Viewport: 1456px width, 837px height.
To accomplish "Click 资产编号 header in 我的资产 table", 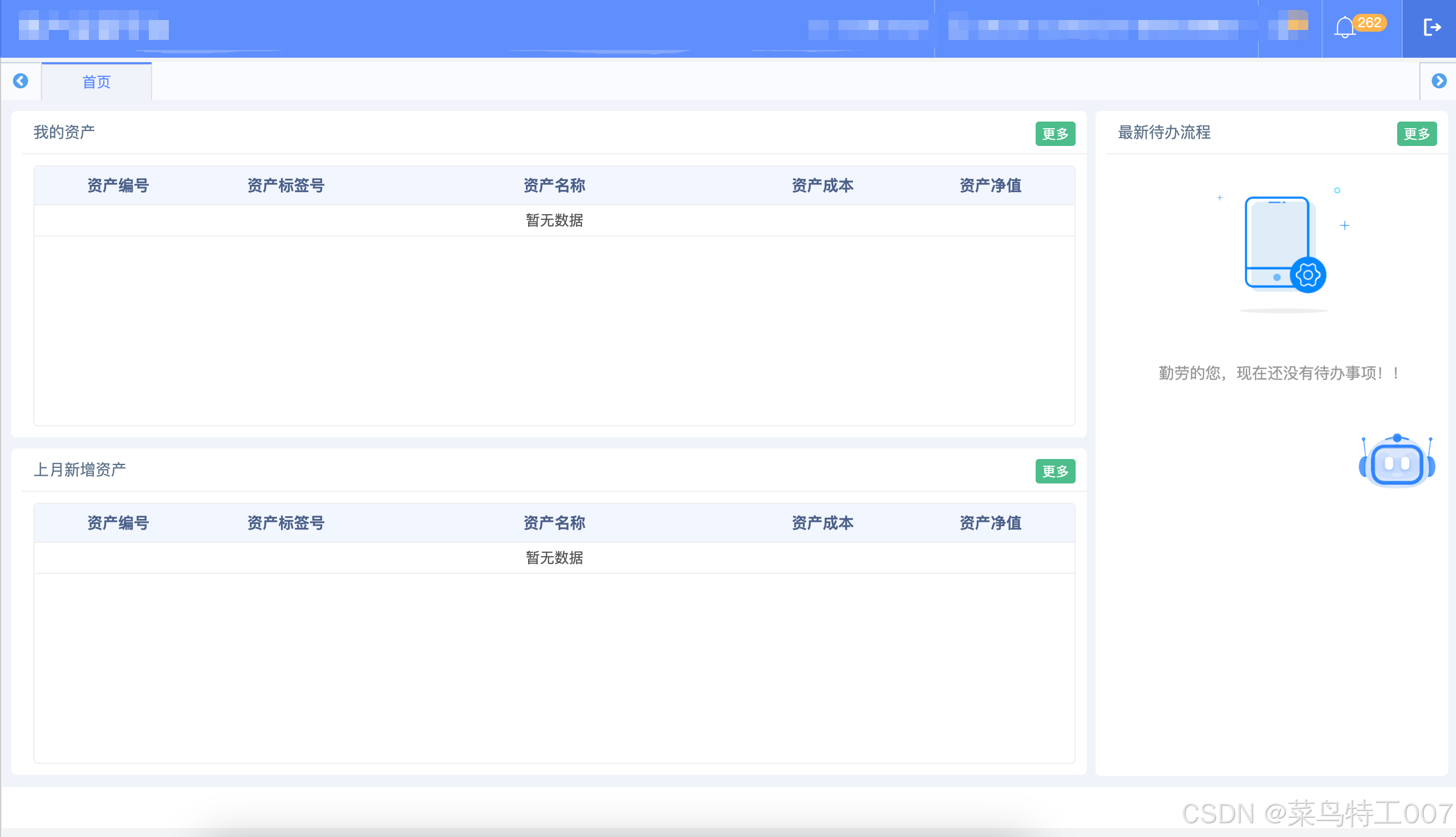I will [x=118, y=186].
